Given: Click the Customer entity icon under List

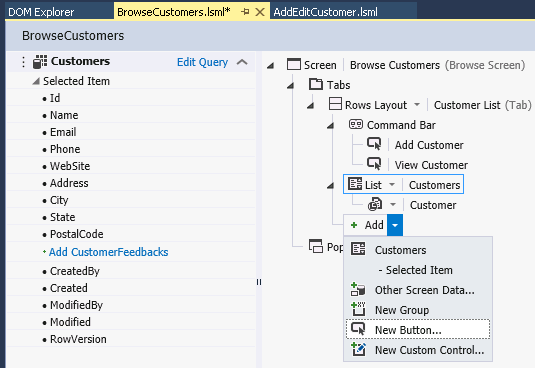Looking at the screenshot, I should (375, 204).
